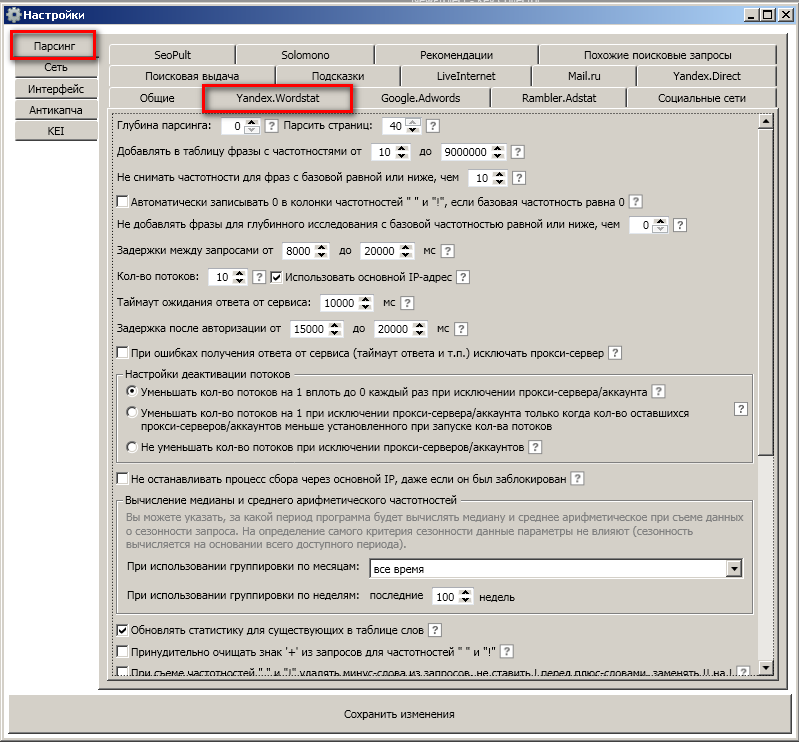Open help for first thread deactivation radio option

[658, 391]
